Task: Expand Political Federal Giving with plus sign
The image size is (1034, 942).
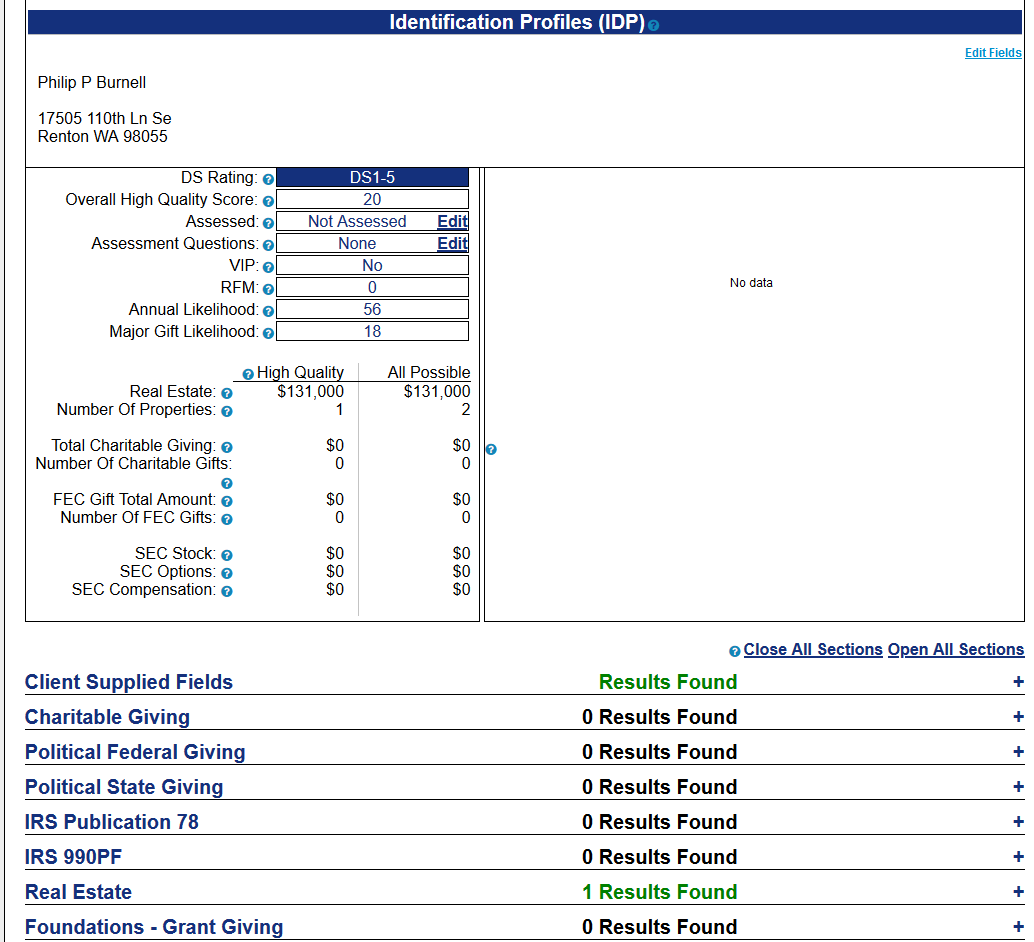Action: [x=1018, y=752]
